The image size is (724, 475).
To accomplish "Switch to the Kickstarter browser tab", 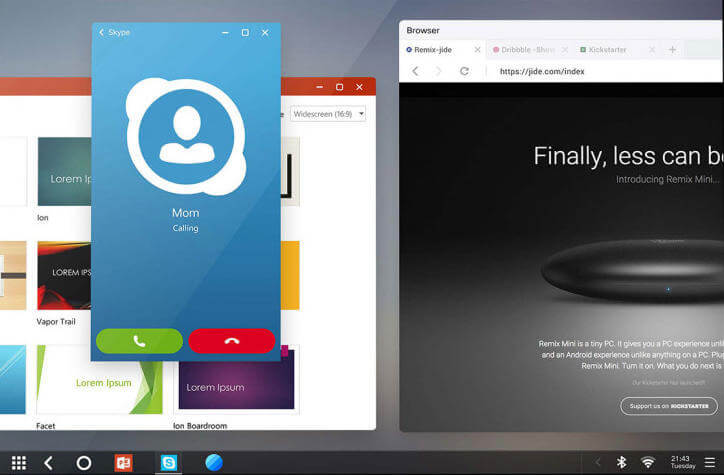I will pos(607,50).
